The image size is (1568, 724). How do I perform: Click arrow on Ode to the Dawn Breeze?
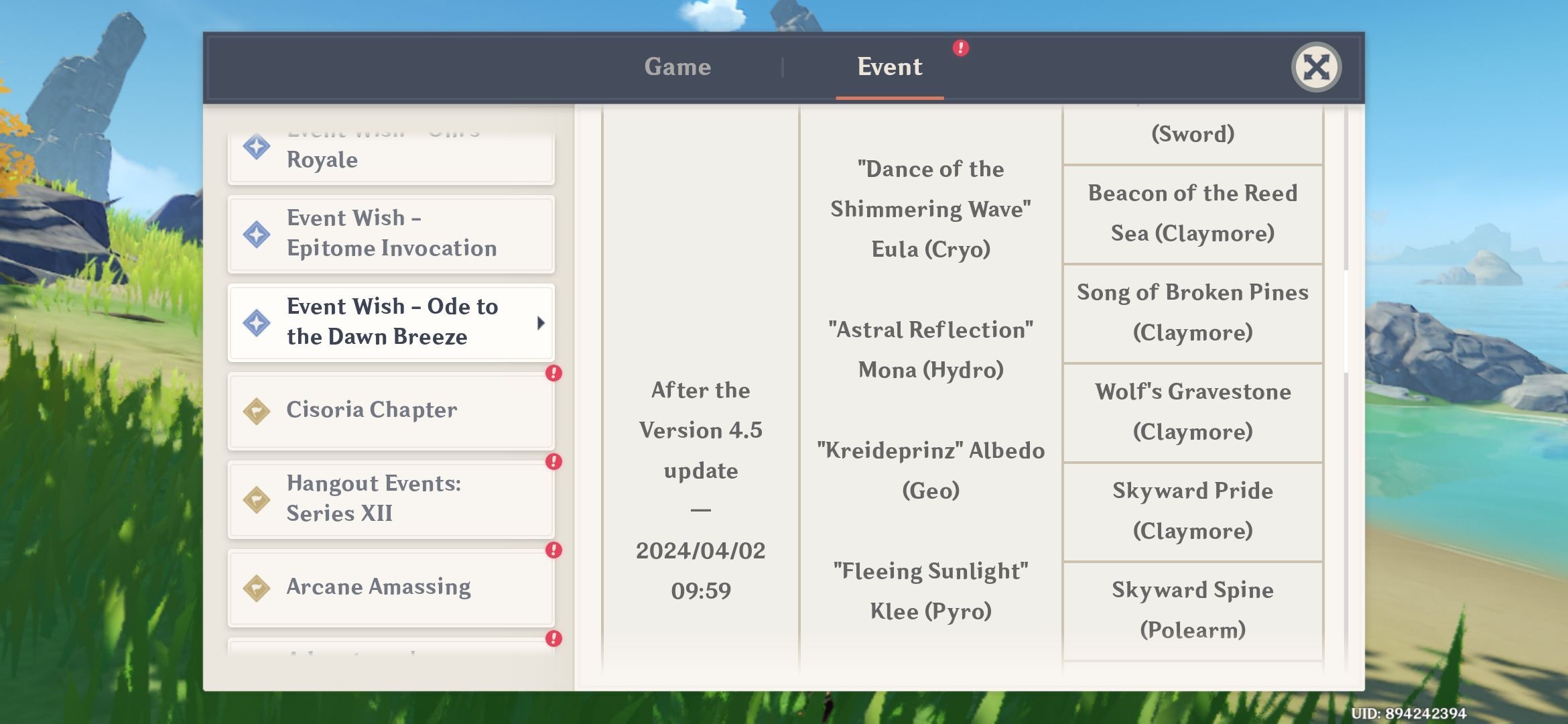(x=541, y=323)
